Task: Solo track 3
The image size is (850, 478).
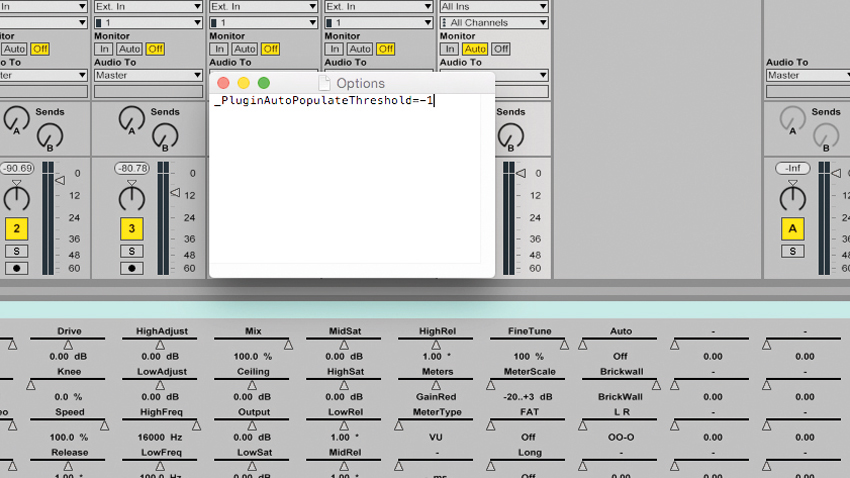Action: point(132,251)
